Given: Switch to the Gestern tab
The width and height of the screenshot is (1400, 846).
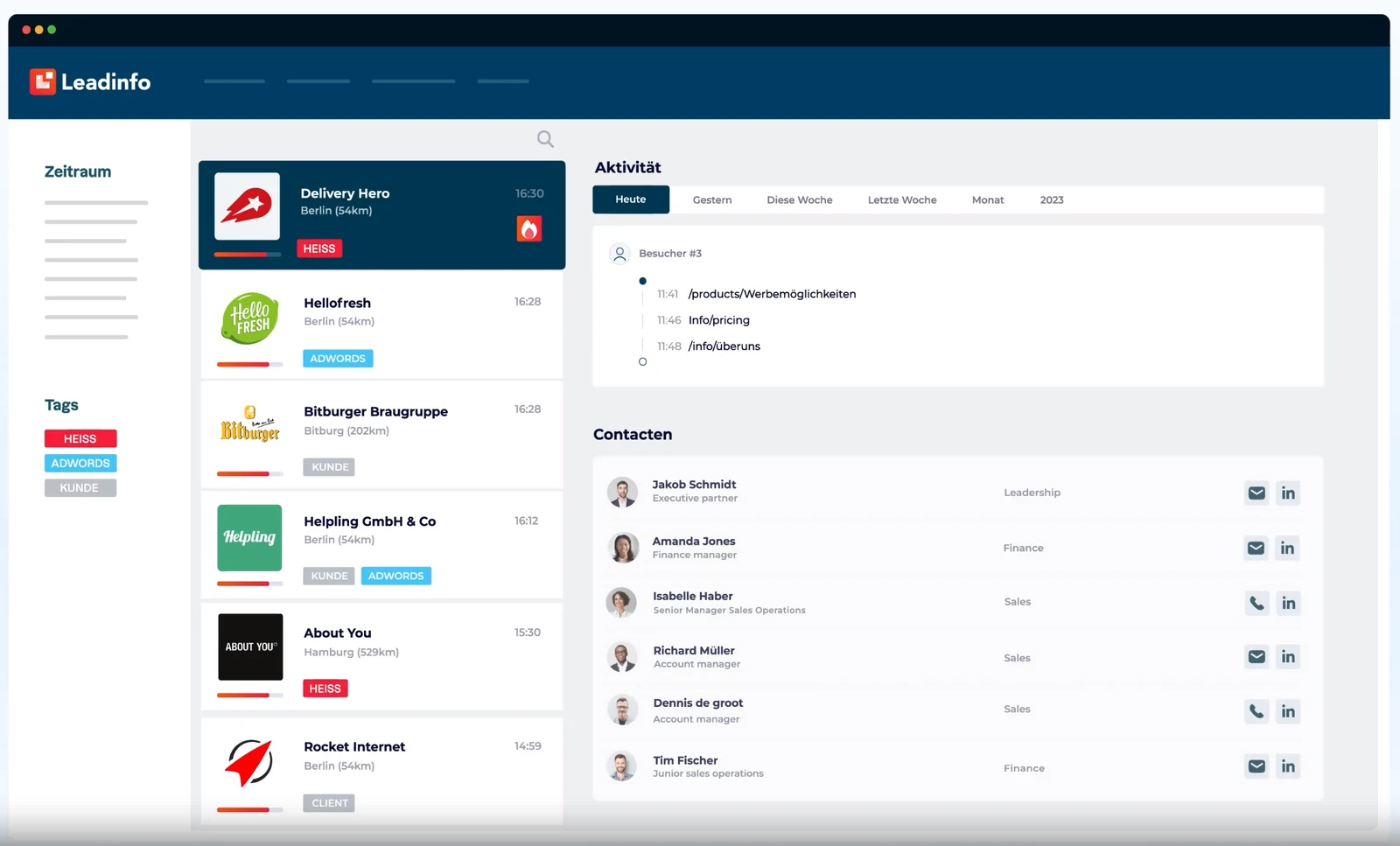Looking at the screenshot, I should tap(712, 199).
